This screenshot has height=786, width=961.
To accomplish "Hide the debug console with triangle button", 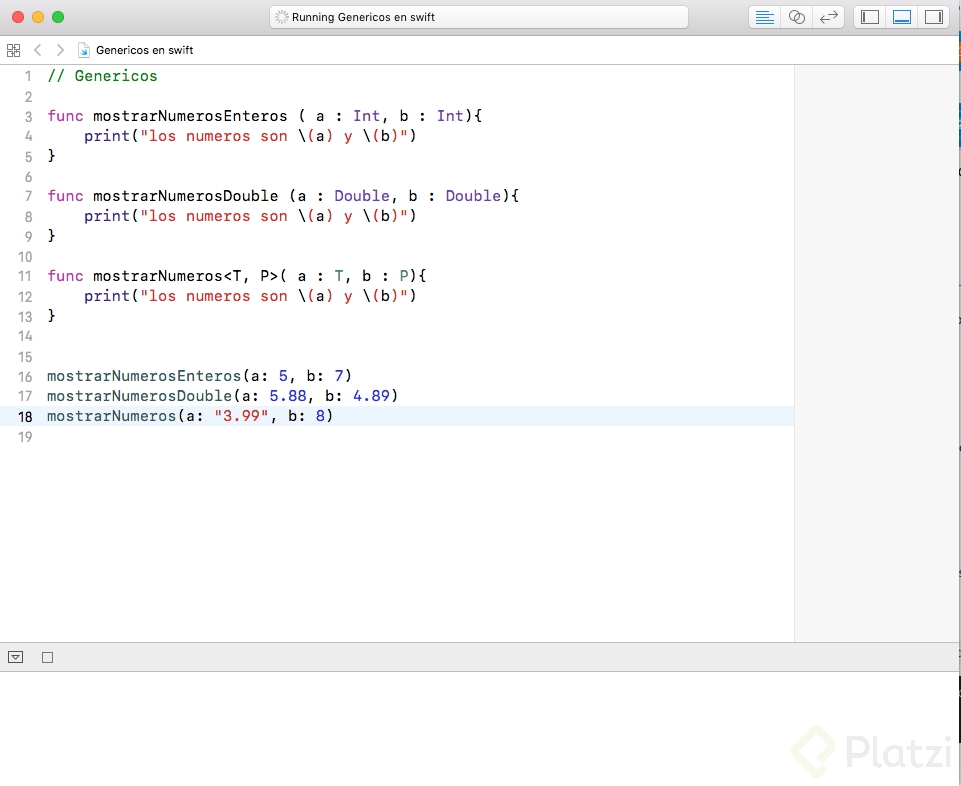I will pos(15,657).
